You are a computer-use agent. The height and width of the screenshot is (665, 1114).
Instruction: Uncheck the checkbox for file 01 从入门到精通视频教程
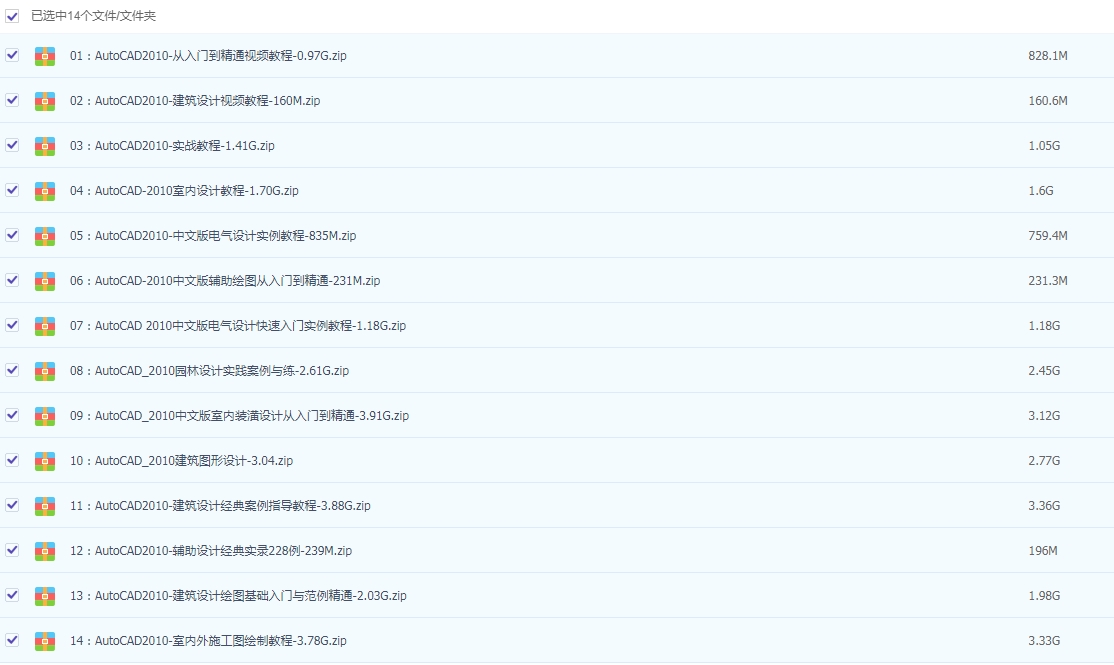(12, 55)
